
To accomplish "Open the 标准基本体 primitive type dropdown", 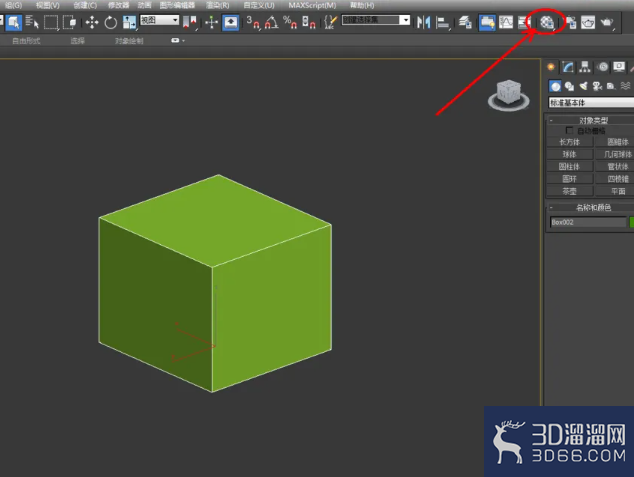I will click(591, 103).
